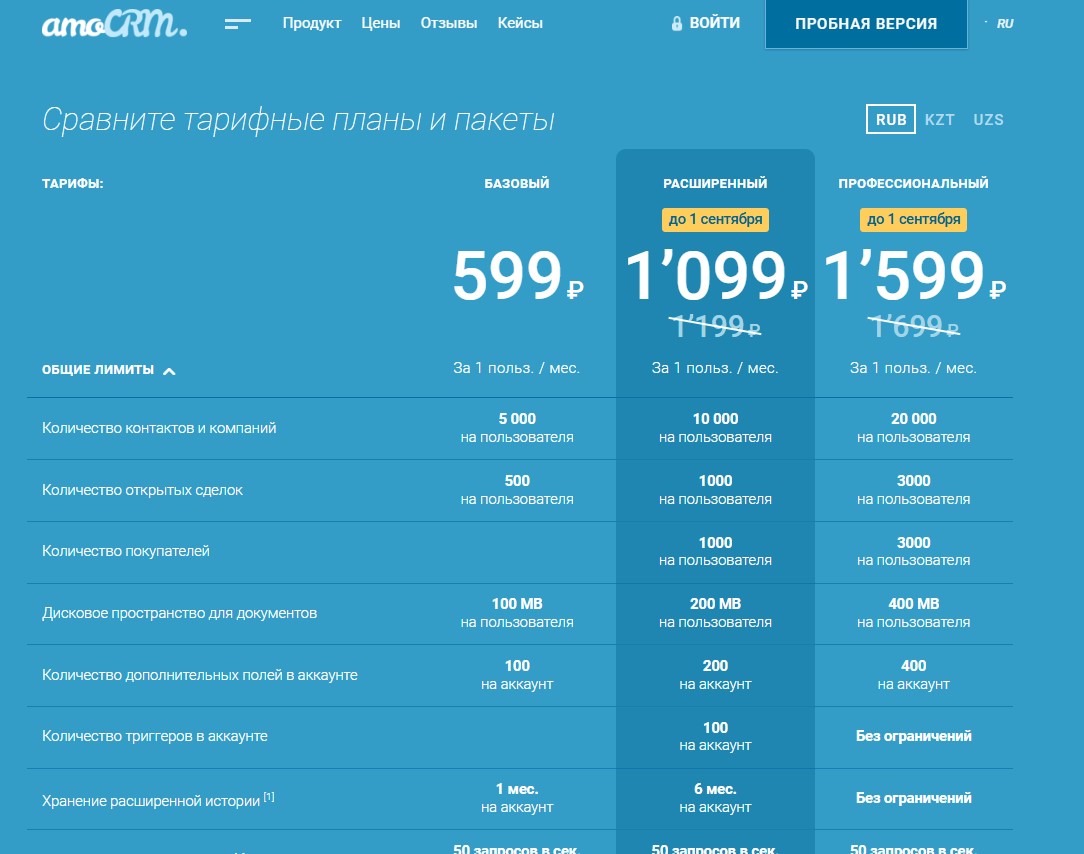The image size is (1084, 854).
Task: Switch prices to KZT
Action: [939, 120]
